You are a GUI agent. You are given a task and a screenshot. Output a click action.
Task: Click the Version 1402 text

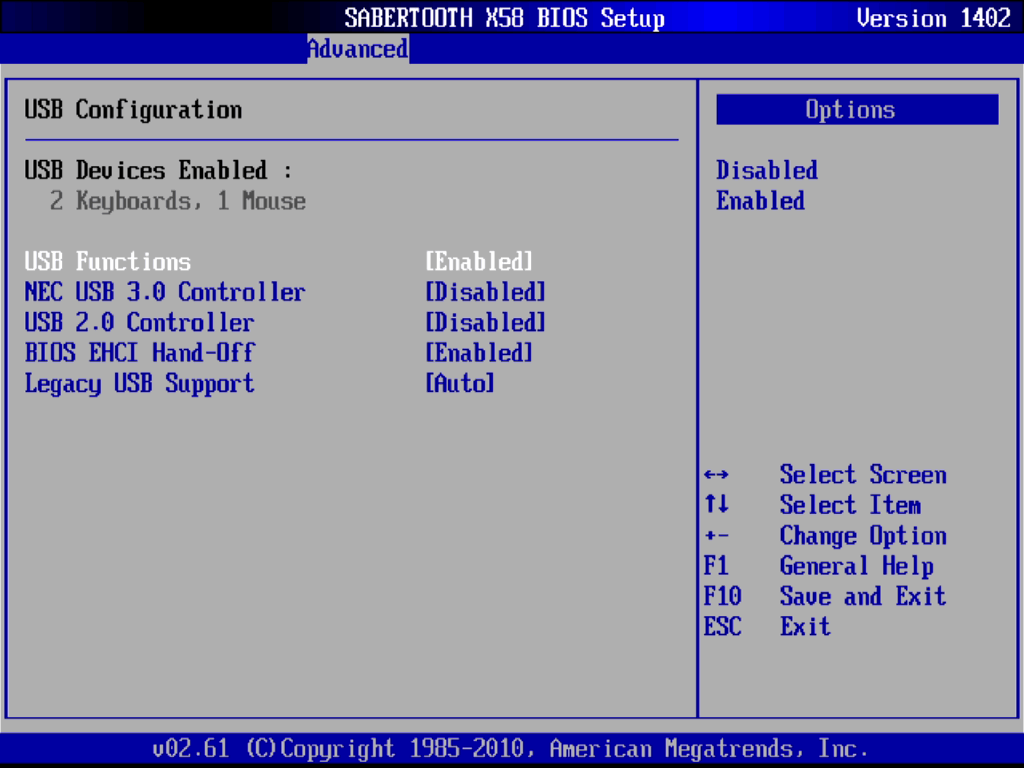(933, 18)
